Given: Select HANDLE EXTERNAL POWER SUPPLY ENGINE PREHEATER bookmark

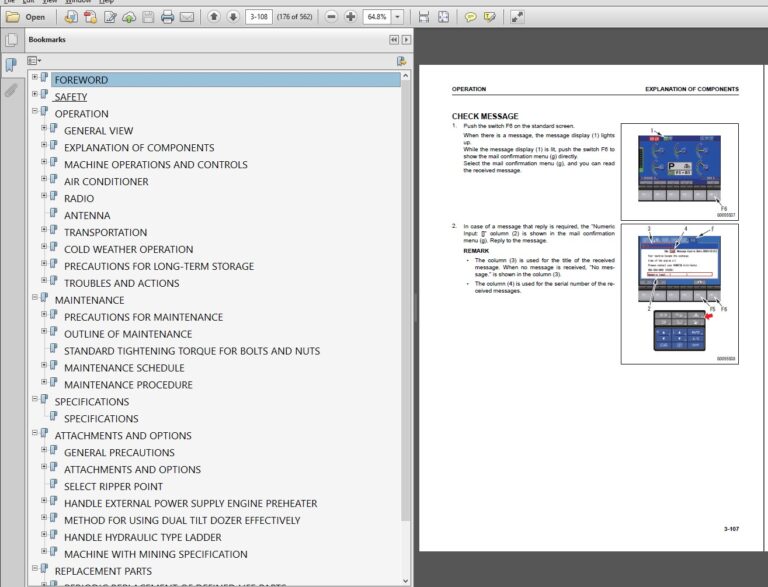Looking at the screenshot, I should click(x=191, y=503).
